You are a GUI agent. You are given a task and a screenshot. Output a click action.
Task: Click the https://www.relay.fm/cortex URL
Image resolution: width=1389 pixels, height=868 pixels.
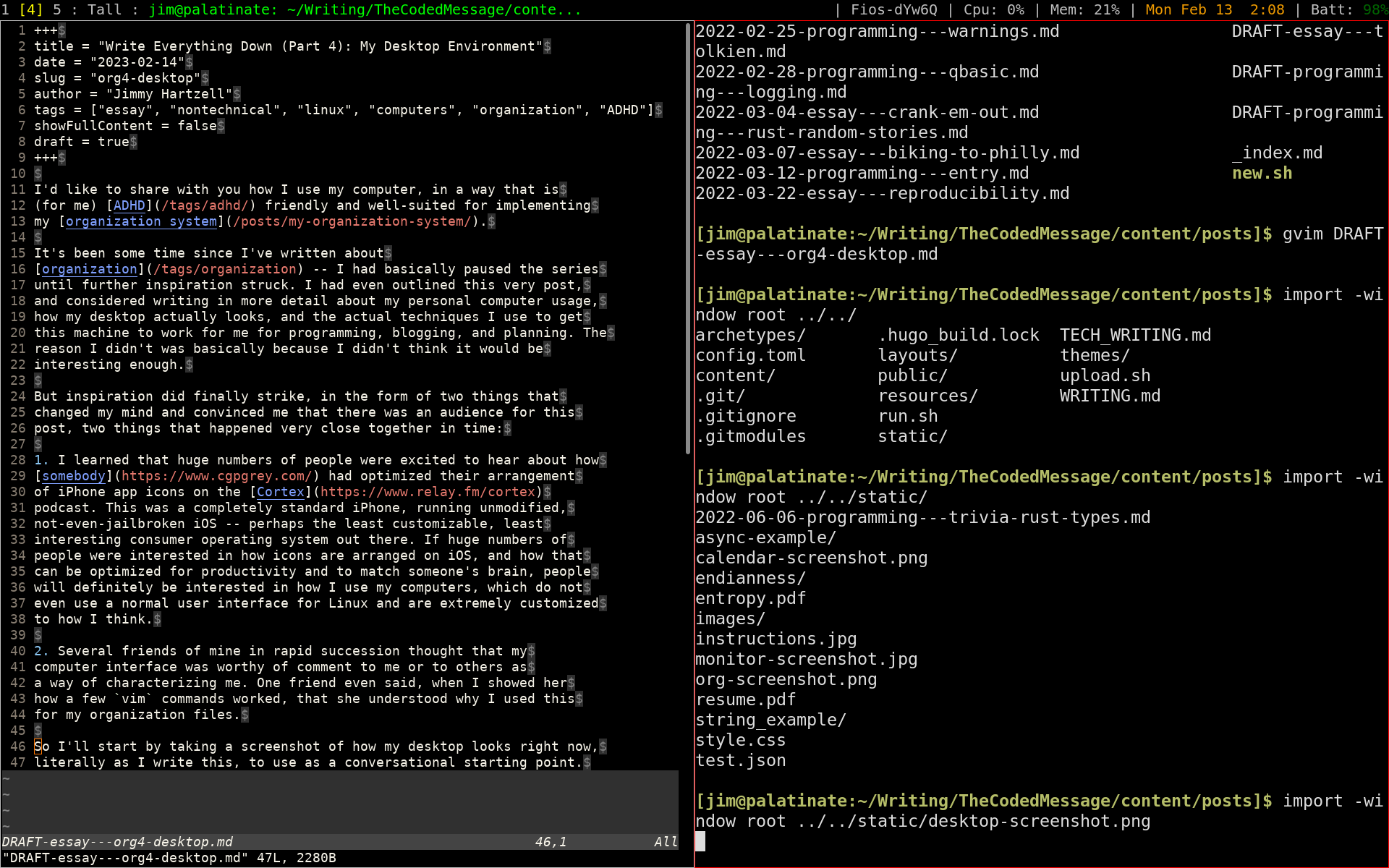428,492
